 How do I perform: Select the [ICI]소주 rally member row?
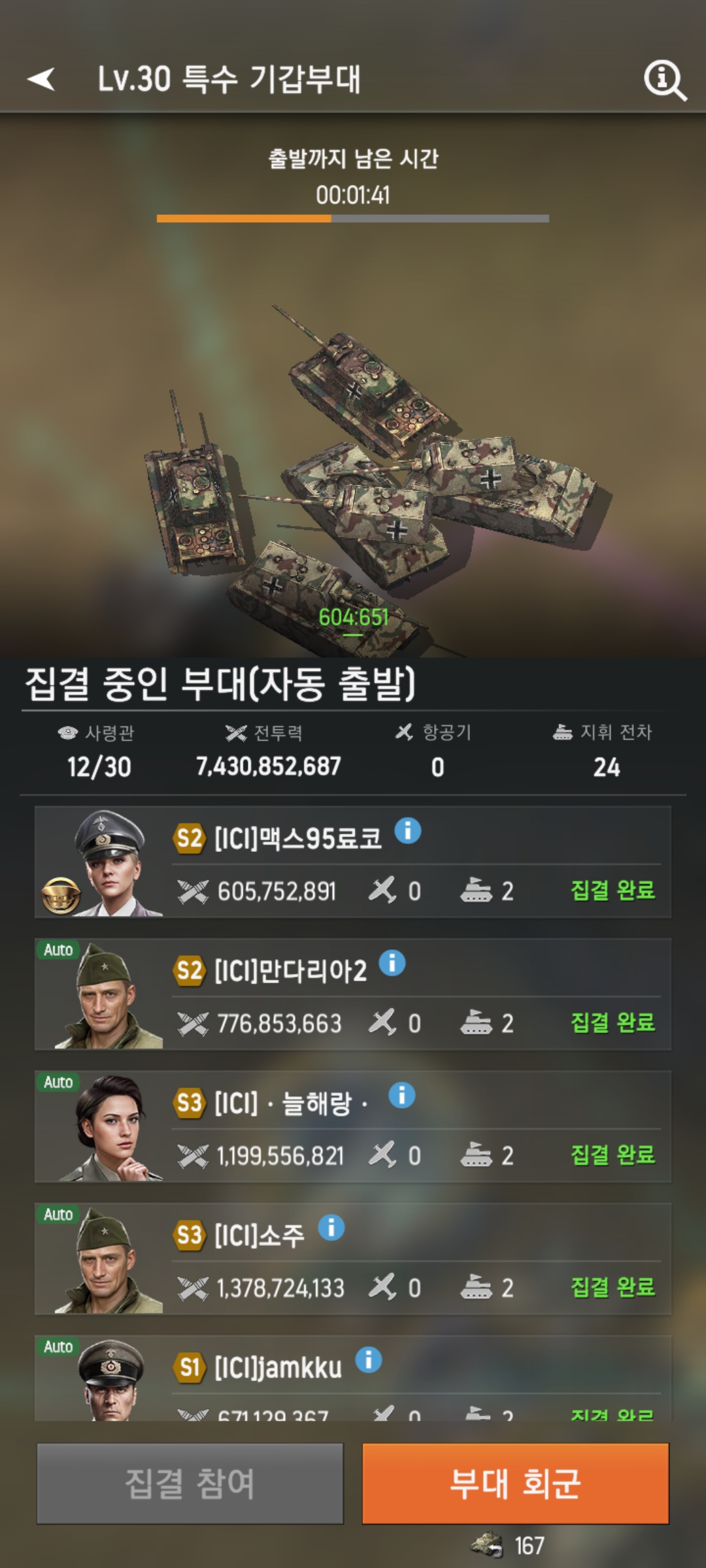pos(353,1259)
